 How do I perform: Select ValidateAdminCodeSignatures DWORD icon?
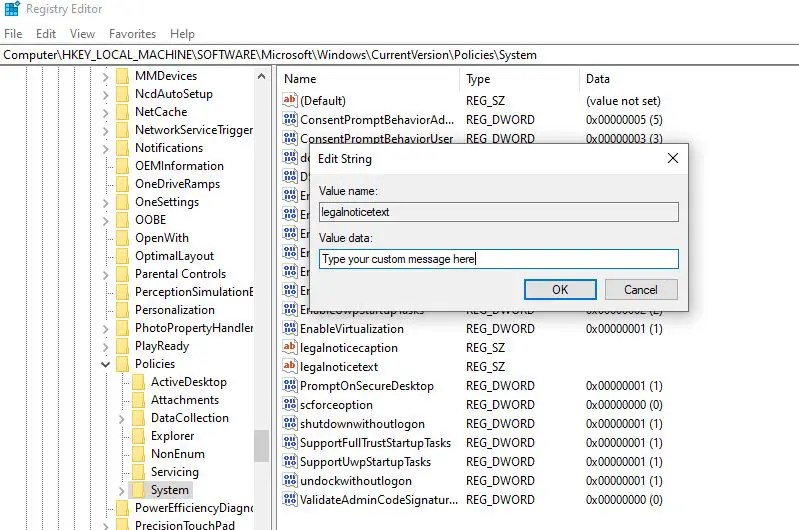tap(289, 499)
